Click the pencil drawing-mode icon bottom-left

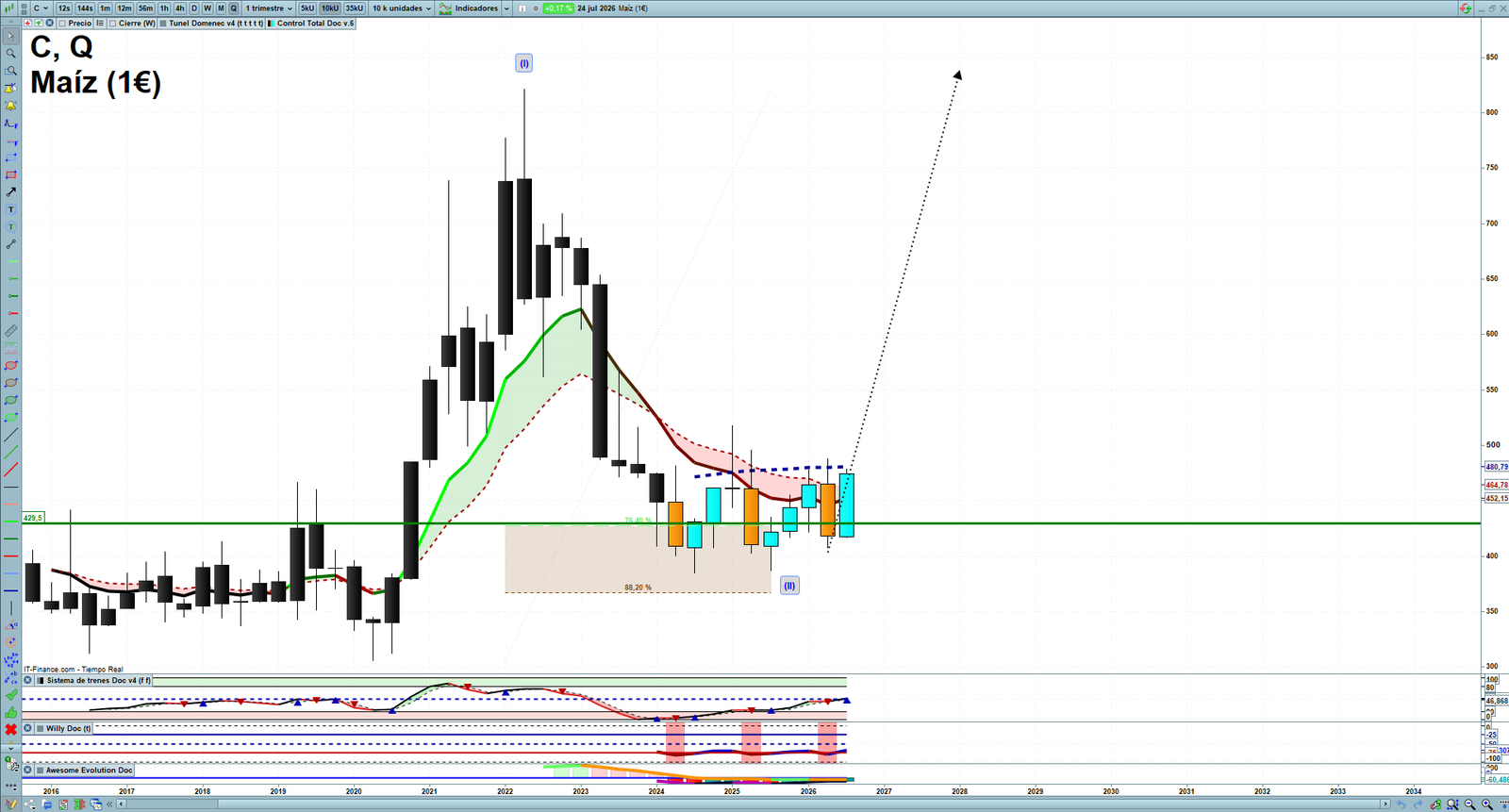(11, 804)
